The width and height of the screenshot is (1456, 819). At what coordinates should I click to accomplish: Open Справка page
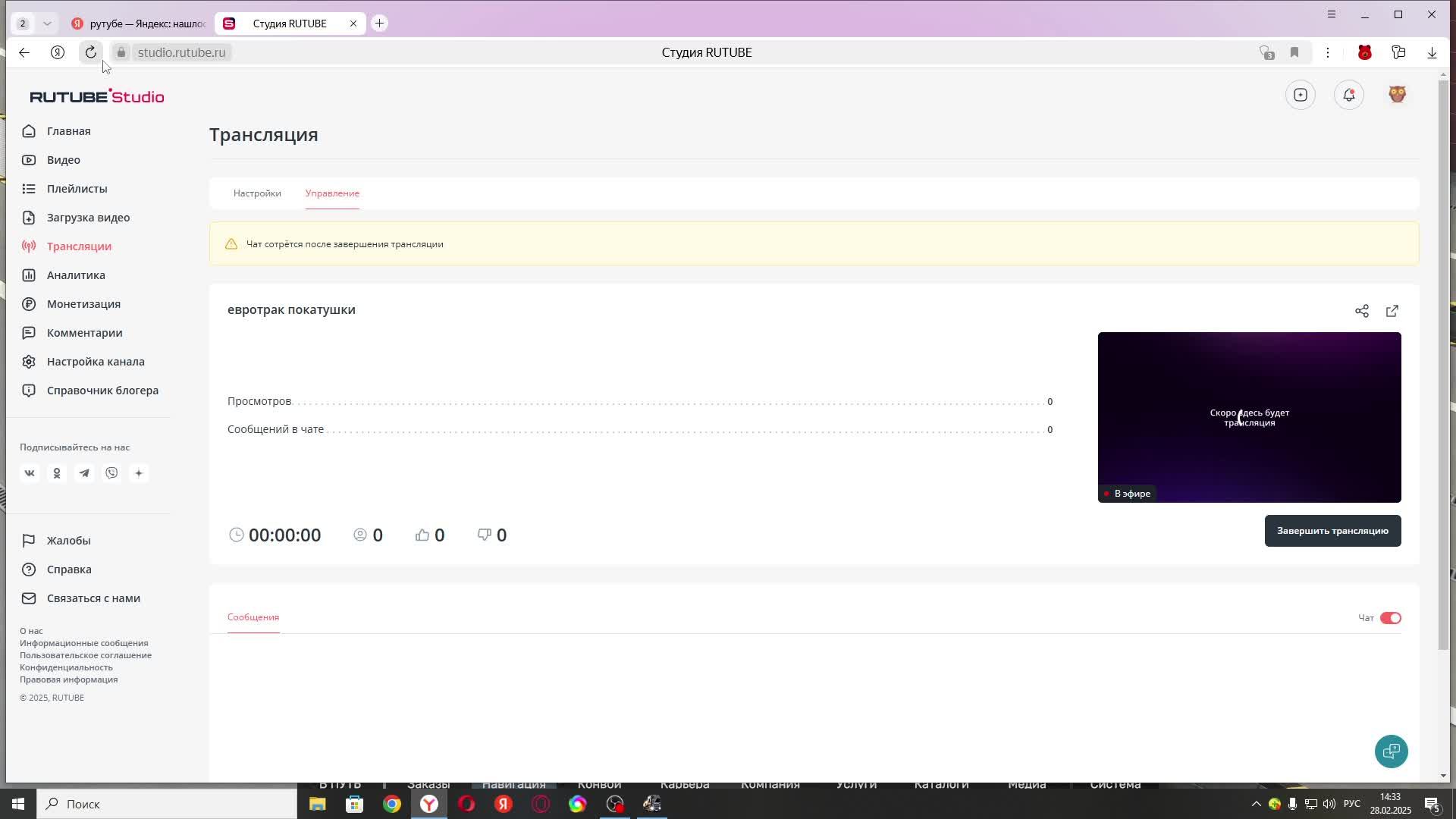(x=69, y=570)
